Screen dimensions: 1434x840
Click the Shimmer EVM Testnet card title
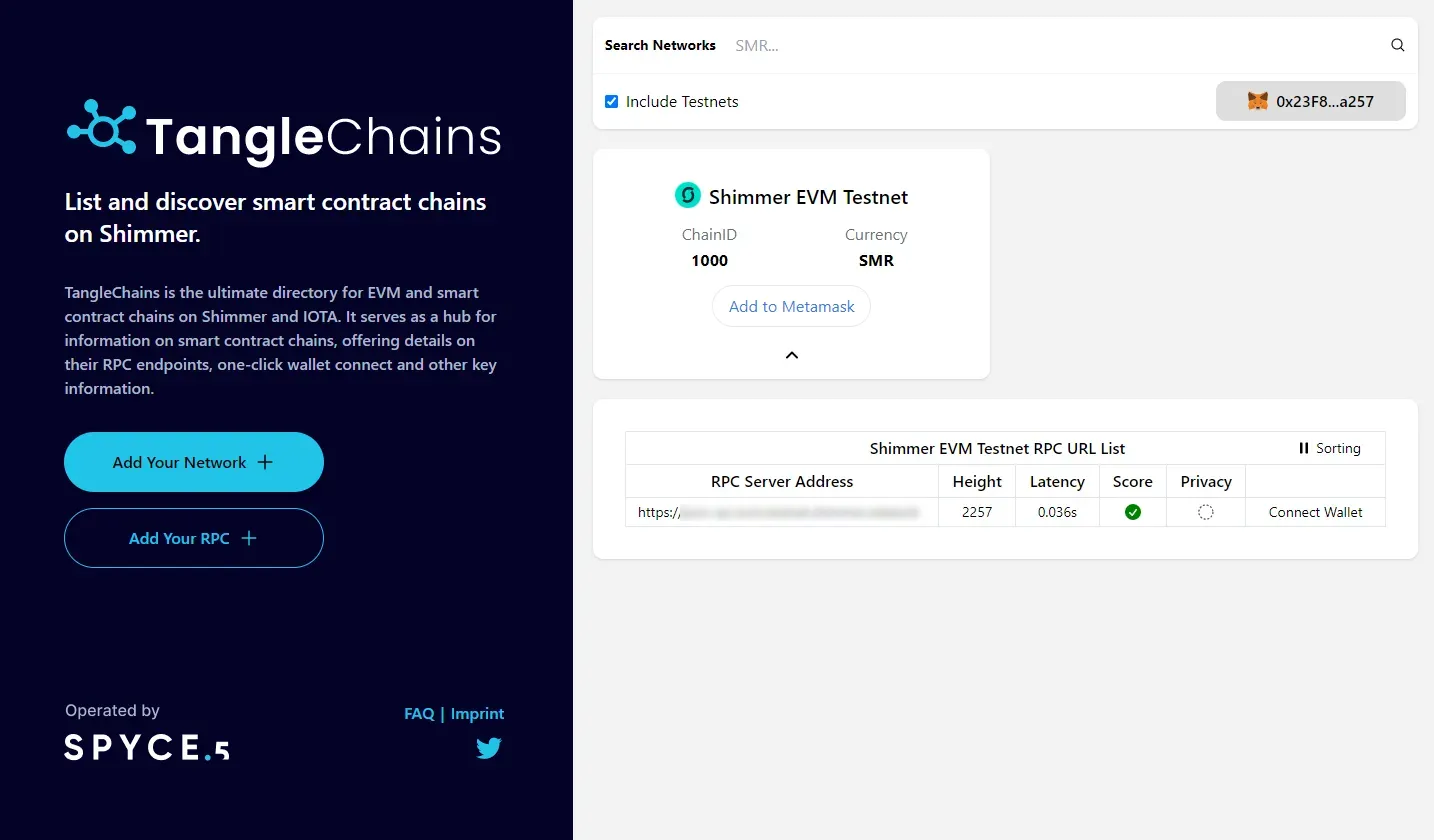808,197
